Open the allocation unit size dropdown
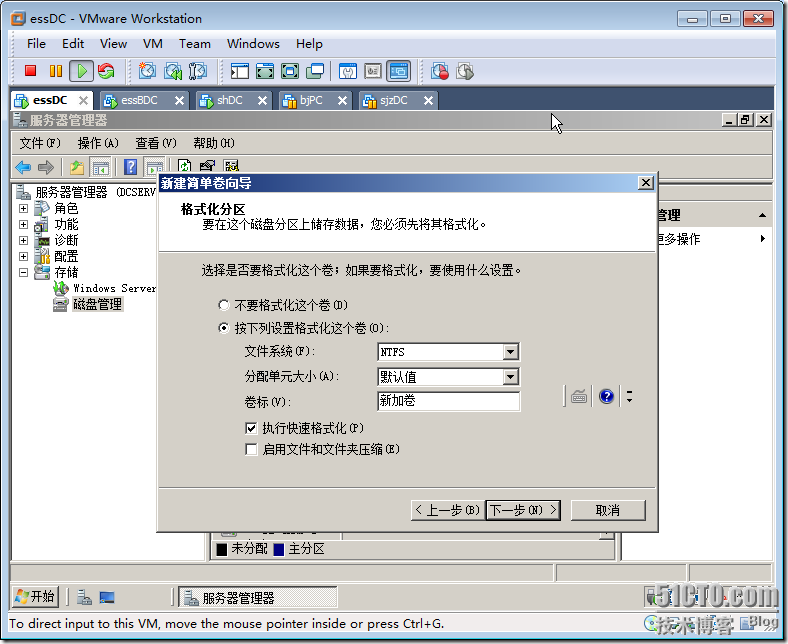This screenshot has width=788, height=644. point(511,377)
